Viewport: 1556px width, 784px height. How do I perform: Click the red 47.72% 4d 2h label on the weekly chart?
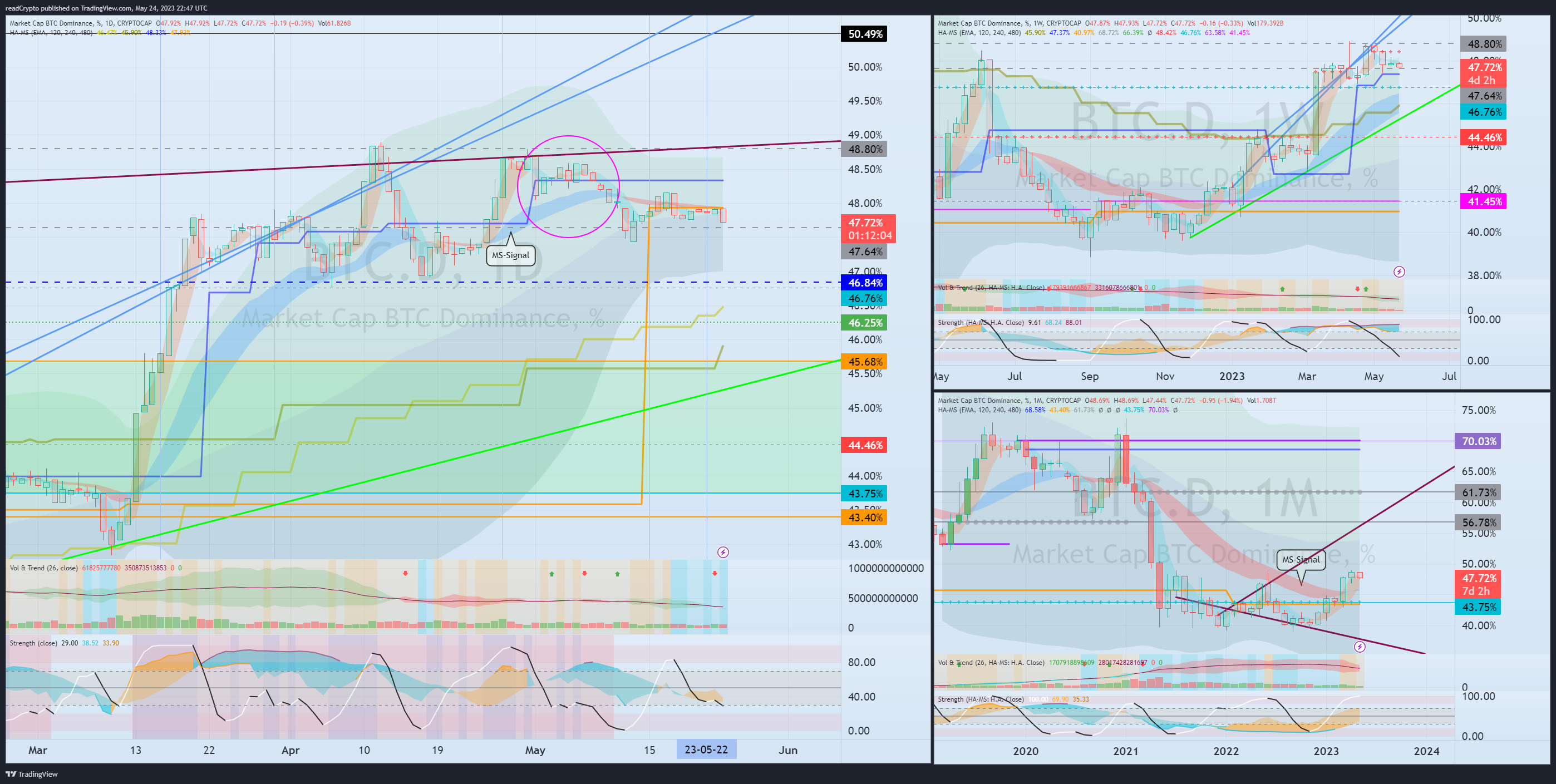click(1484, 73)
